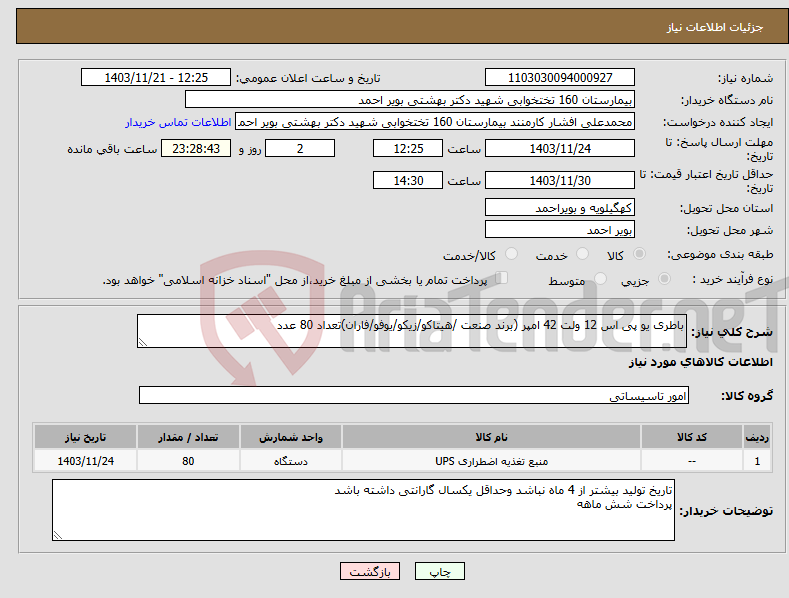The image size is (789, 598).
Task: Click the نوع فرآیند خرید label
Action: pyautogui.click(x=732, y=279)
